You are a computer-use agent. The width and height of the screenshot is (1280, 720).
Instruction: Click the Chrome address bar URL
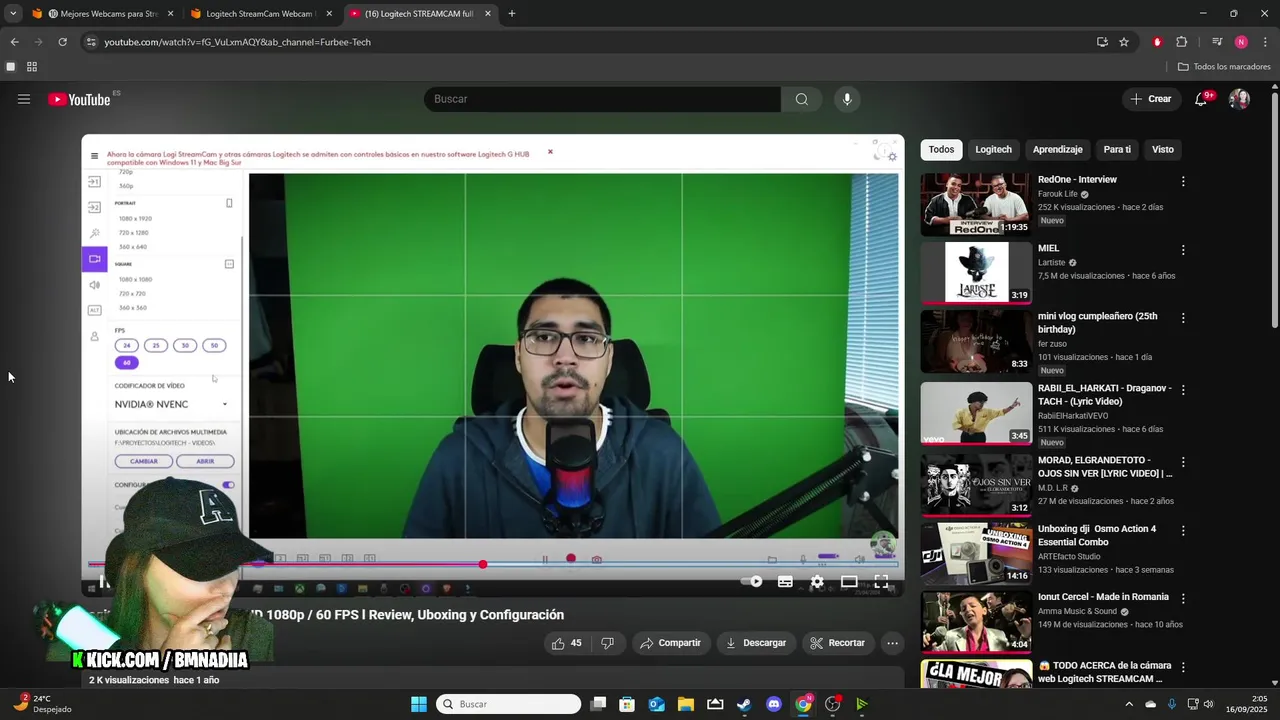click(238, 42)
